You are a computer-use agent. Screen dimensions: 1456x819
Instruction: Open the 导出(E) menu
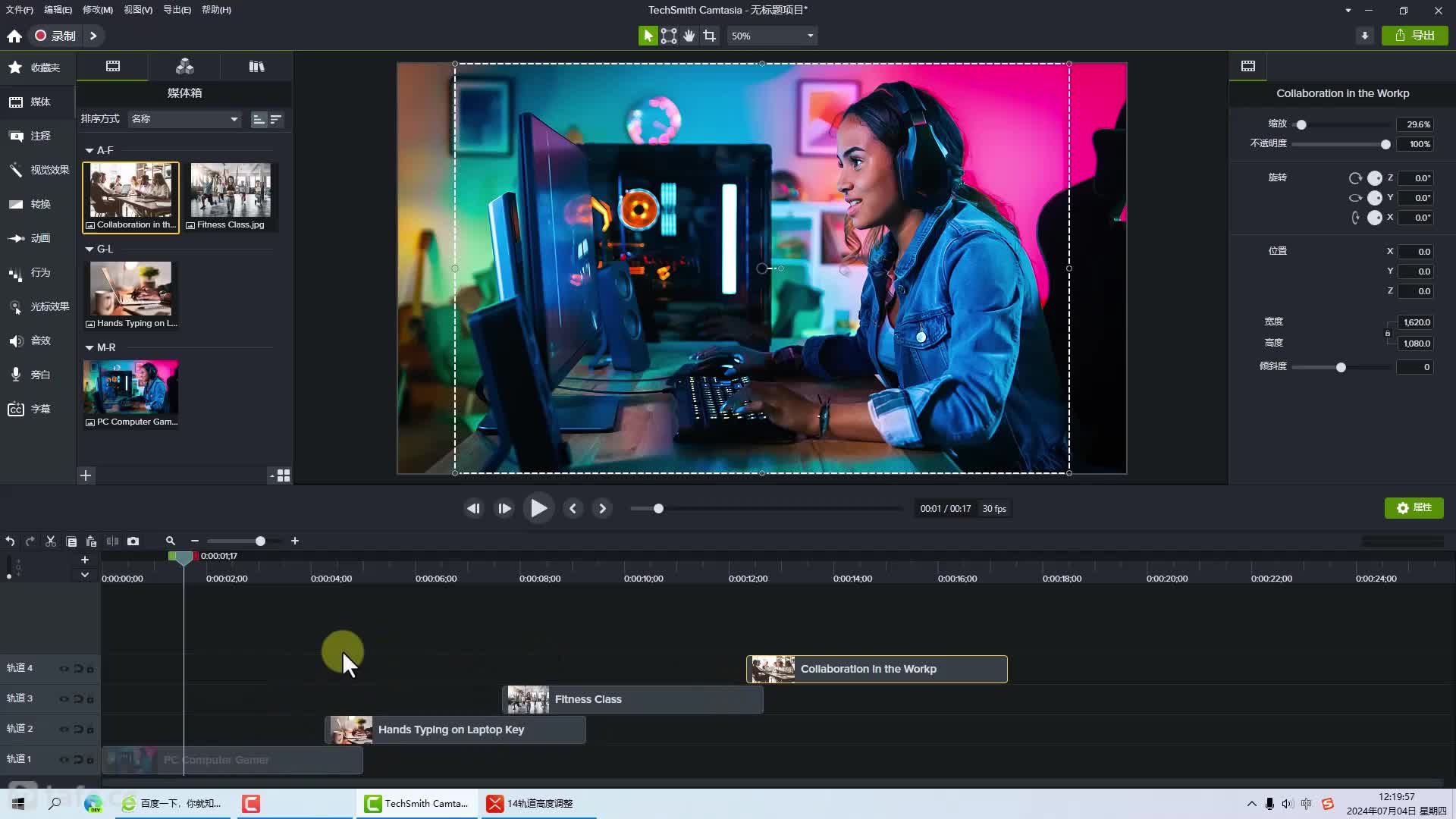177,10
